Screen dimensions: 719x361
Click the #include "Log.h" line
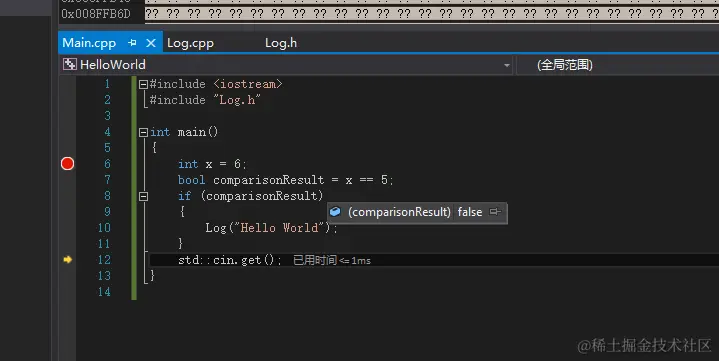point(205,100)
